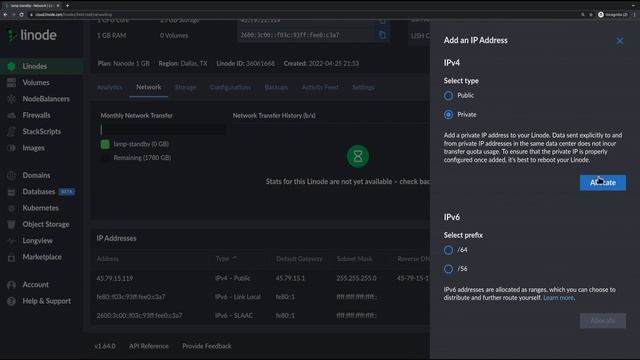Open Help & Support in the sidebar
This screenshot has width=640, height=360.
[x=41, y=301]
